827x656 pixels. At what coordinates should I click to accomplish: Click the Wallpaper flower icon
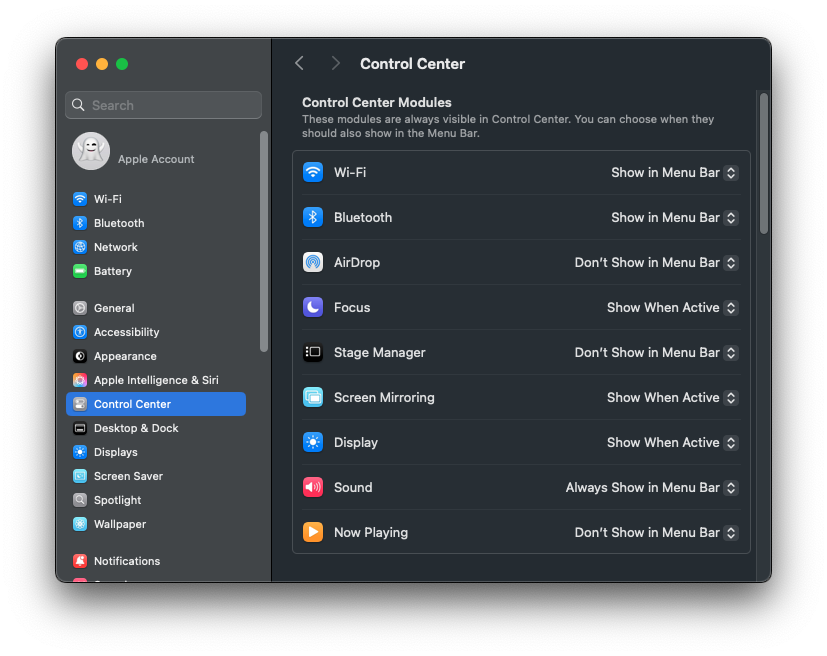(80, 524)
